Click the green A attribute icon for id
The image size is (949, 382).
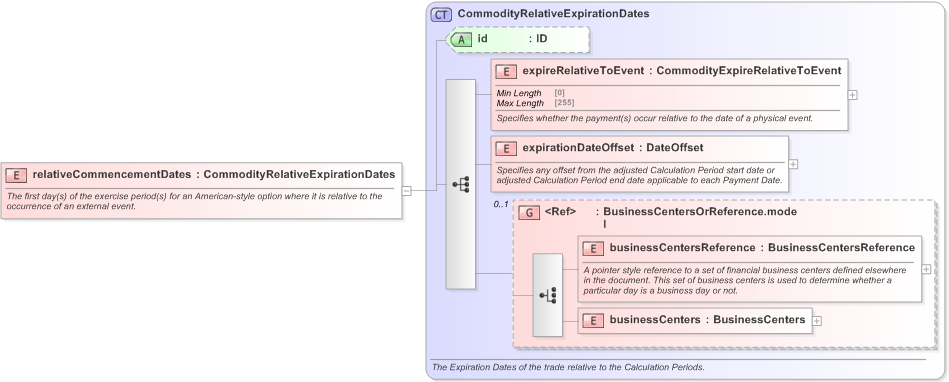462,39
